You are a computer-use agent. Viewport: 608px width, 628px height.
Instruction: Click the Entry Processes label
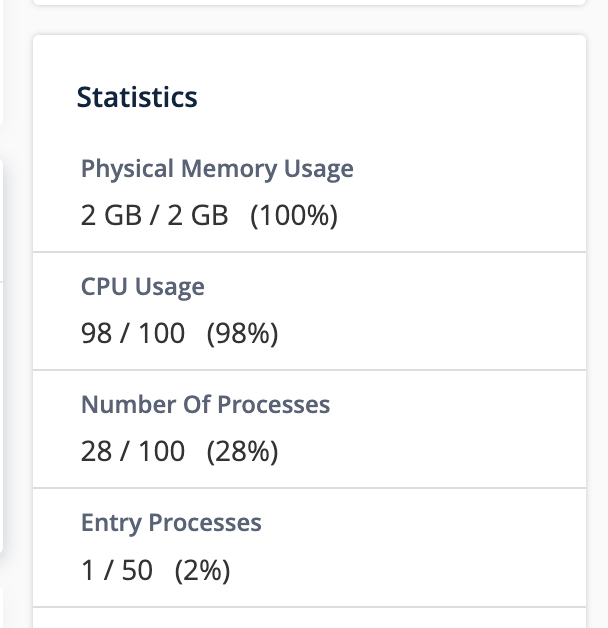pos(171,523)
